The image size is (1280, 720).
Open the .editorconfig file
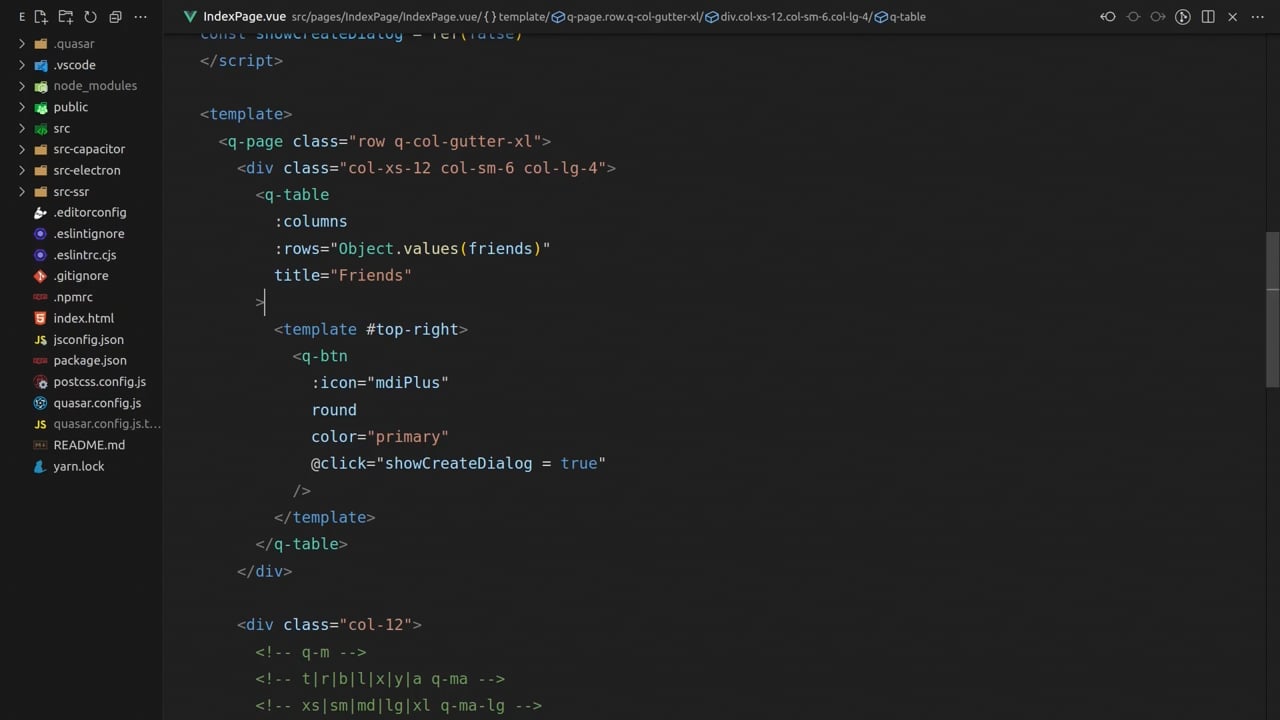coord(90,212)
